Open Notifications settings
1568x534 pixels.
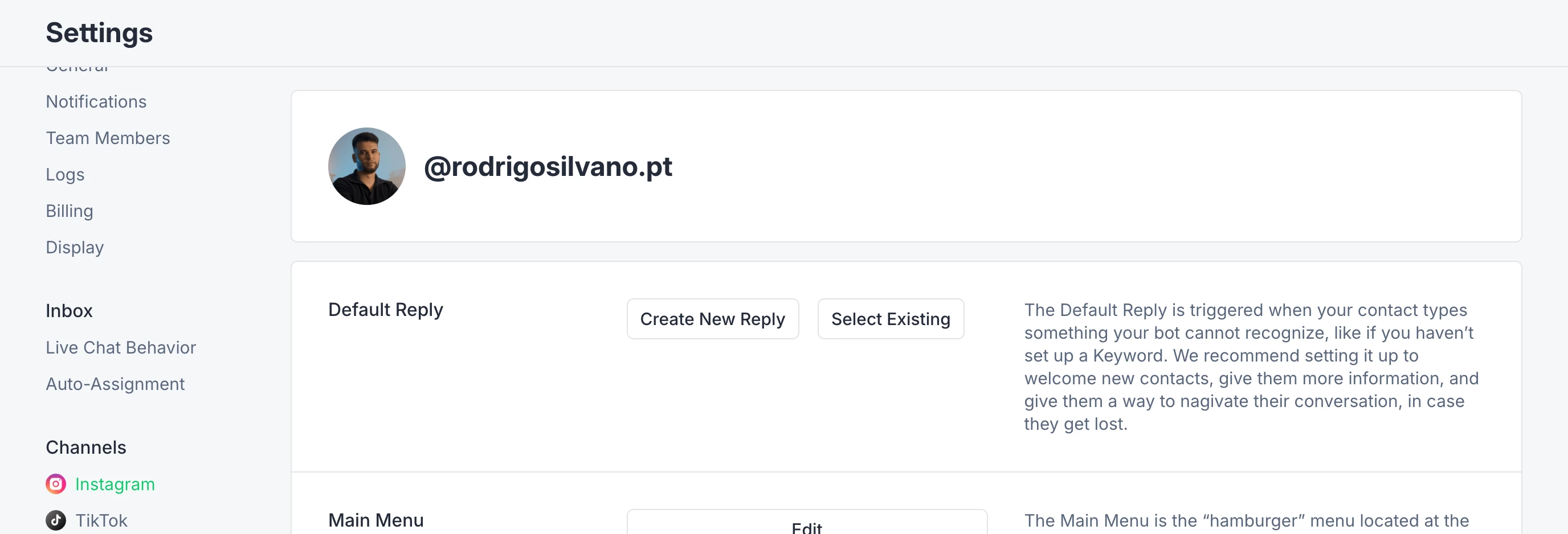point(96,101)
